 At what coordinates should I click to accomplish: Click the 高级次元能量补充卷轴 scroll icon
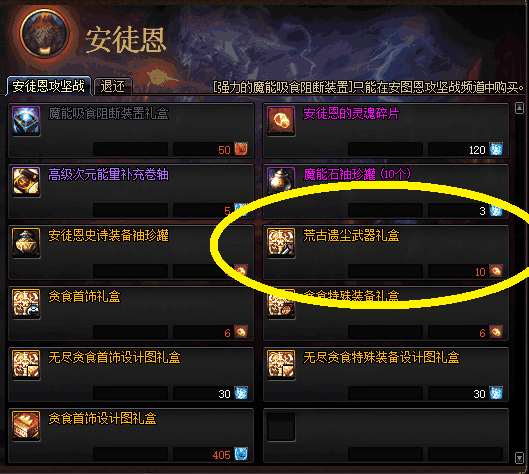26,182
